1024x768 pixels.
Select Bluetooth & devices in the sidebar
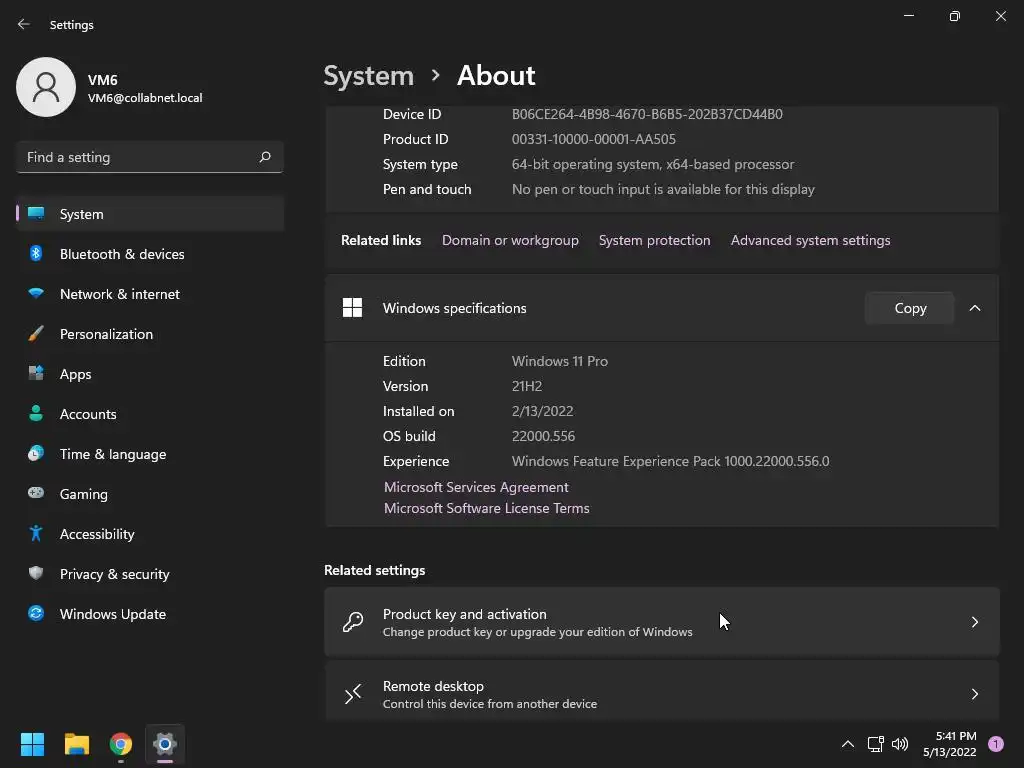(150, 254)
